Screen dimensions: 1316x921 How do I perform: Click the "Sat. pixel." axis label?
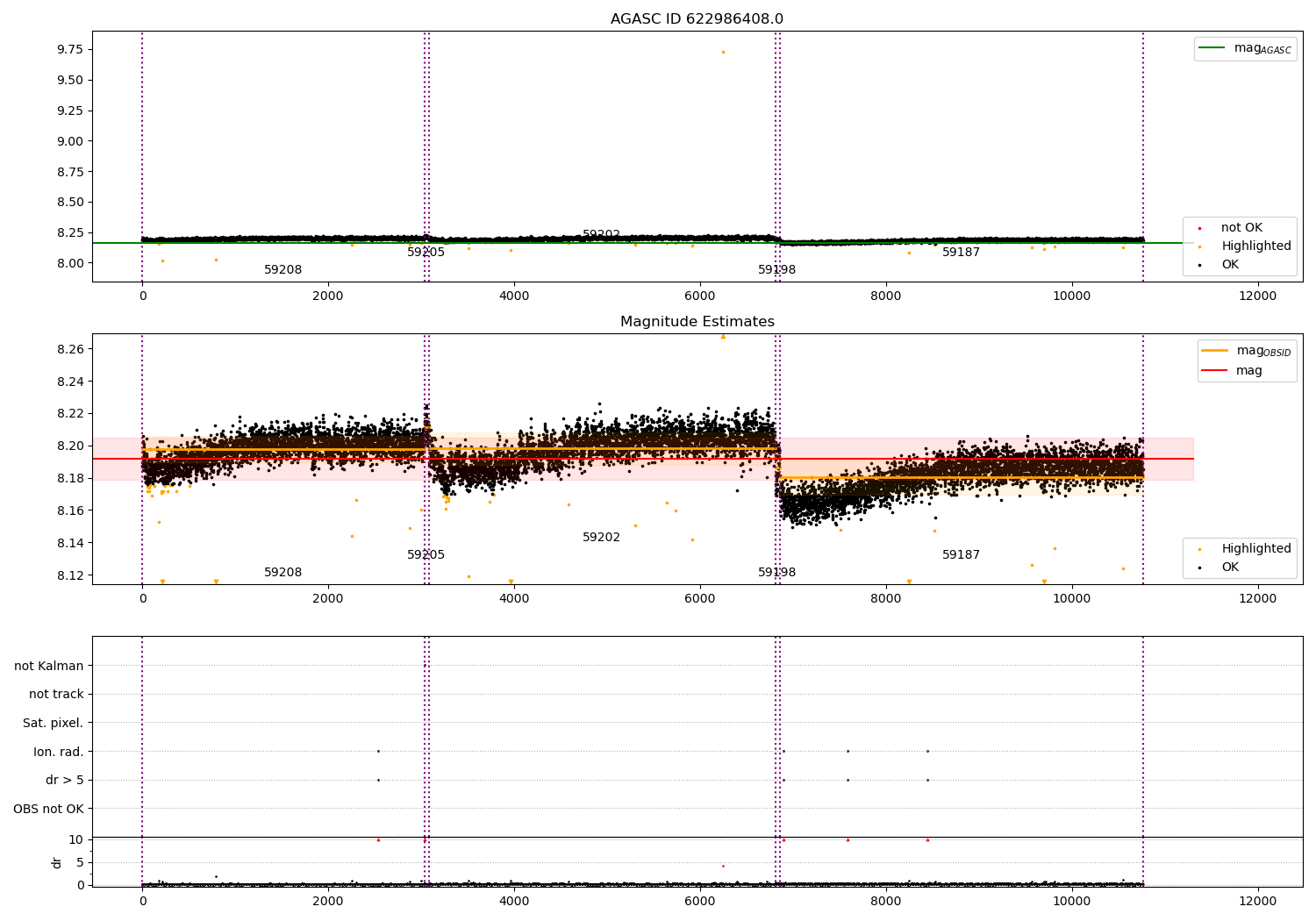pos(54,723)
